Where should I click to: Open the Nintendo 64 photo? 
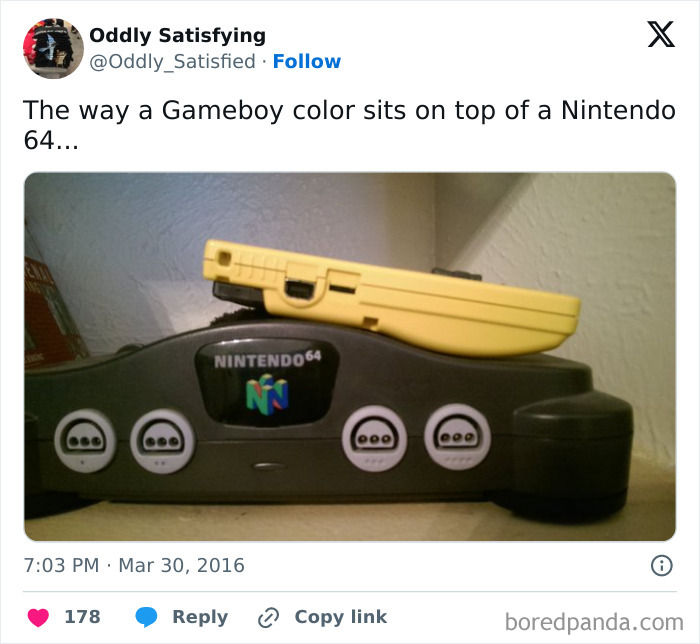click(x=350, y=357)
